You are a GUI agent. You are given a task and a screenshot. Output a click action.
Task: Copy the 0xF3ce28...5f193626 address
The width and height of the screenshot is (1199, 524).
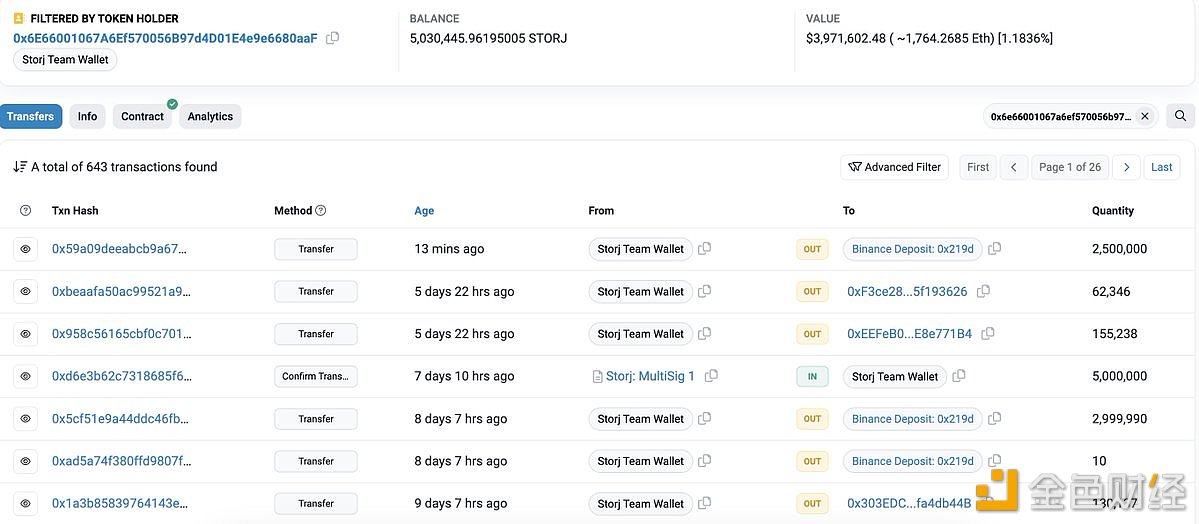pos(983,291)
